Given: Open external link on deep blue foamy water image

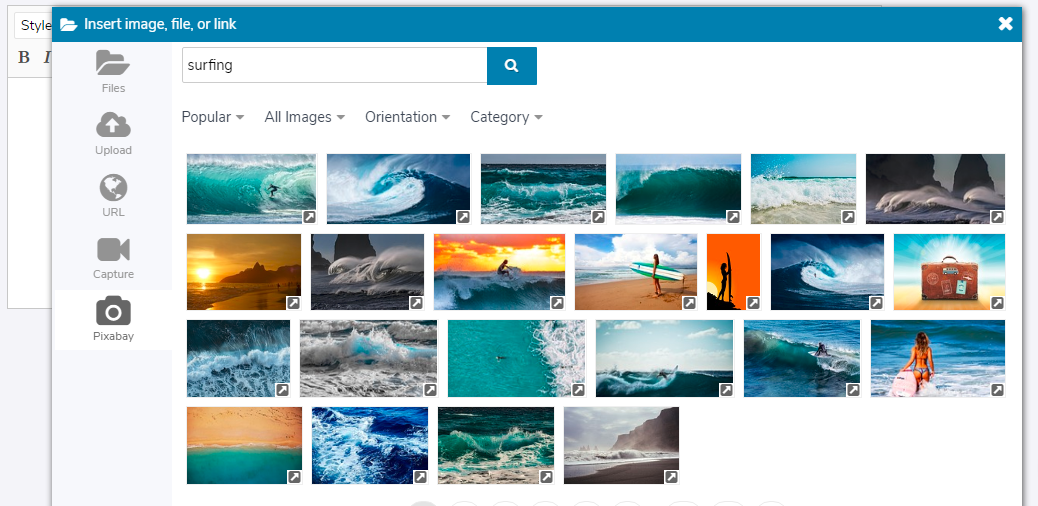Looking at the screenshot, I should pos(420,476).
